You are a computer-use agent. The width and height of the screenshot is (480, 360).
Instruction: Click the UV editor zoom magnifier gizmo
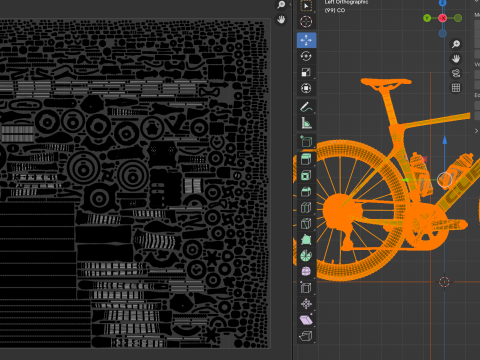[281, 5]
